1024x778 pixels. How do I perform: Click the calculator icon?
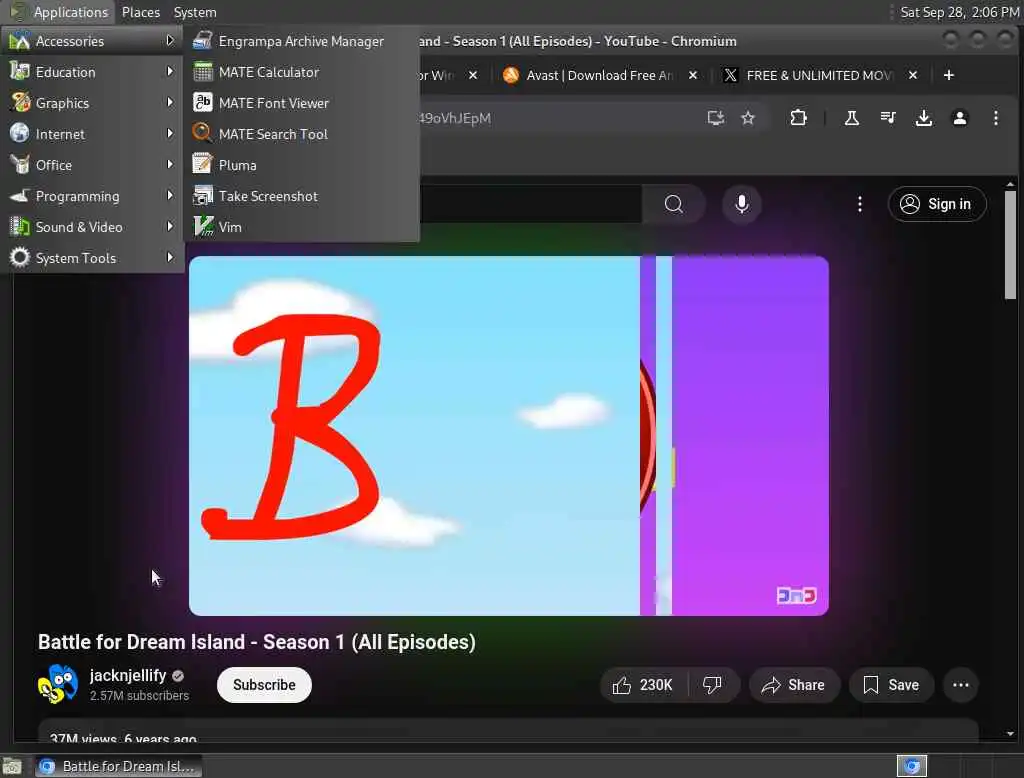coord(202,72)
